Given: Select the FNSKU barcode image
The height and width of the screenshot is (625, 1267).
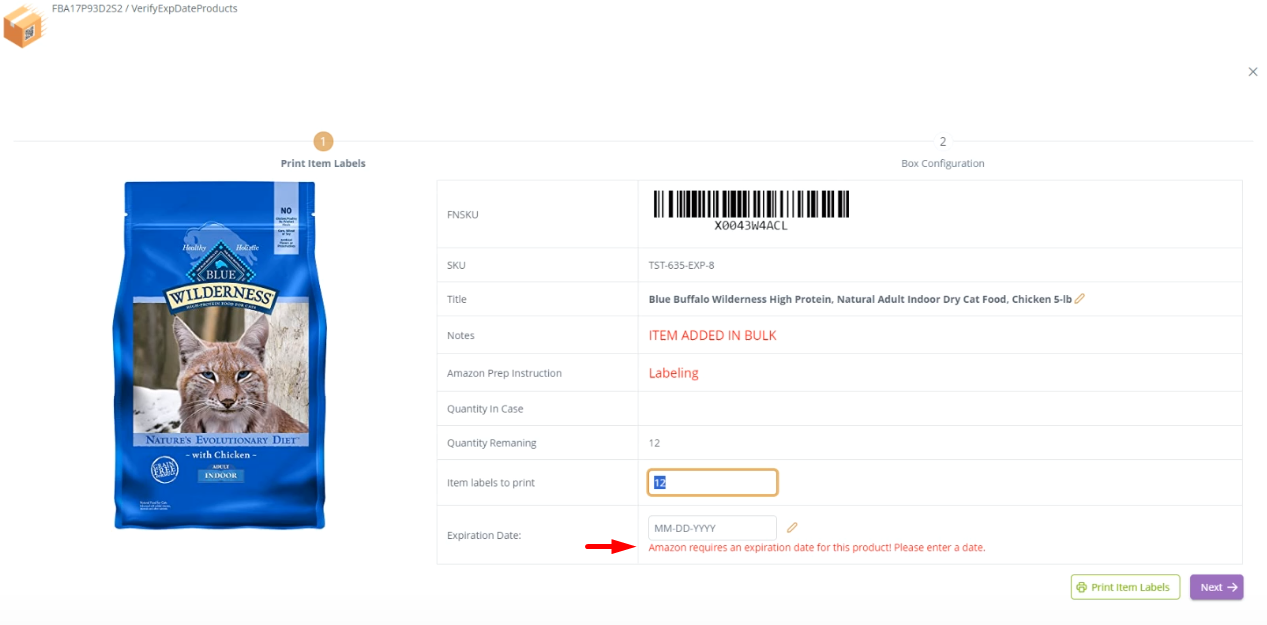Looking at the screenshot, I should coord(752,207).
